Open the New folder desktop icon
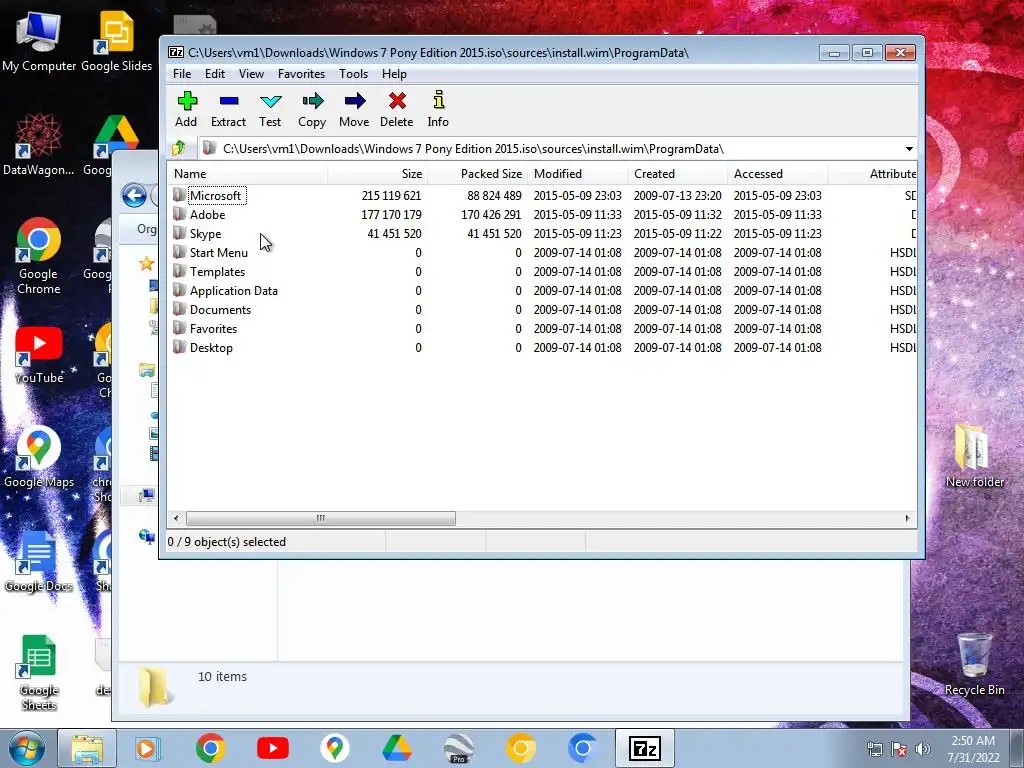Image resolution: width=1024 pixels, height=768 pixels. (x=974, y=456)
